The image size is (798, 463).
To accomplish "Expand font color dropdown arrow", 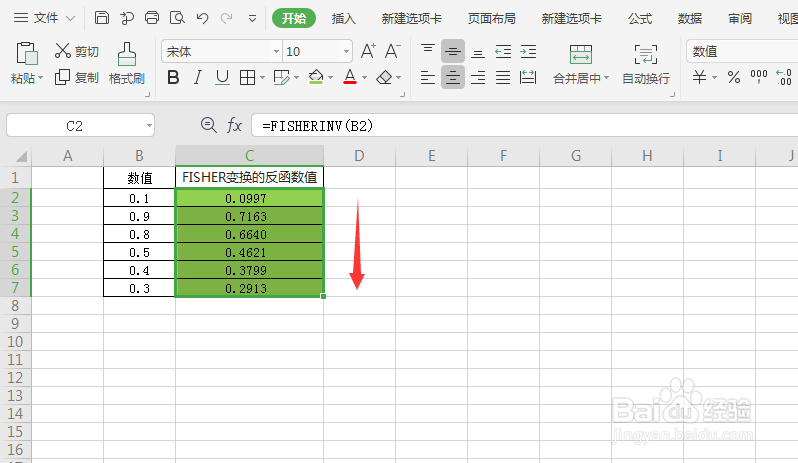I will click(x=364, y=78).
